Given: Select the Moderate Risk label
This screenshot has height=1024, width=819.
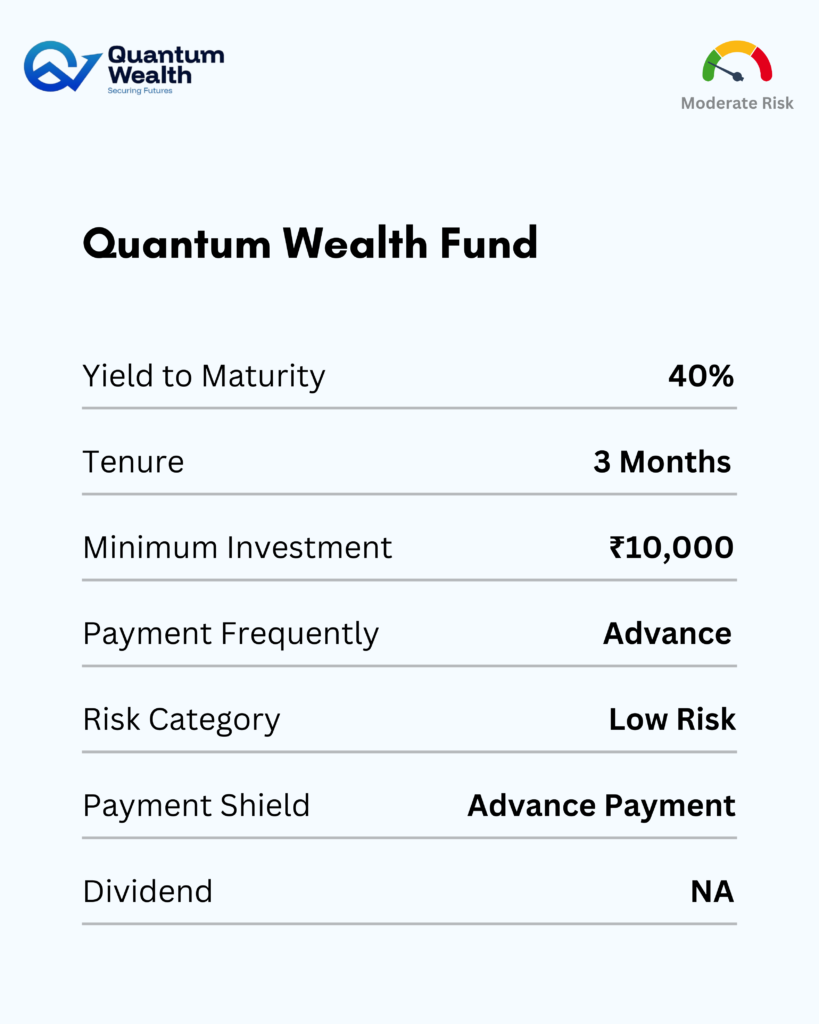Looking at the screenshot, I should (x=737, y=103).
